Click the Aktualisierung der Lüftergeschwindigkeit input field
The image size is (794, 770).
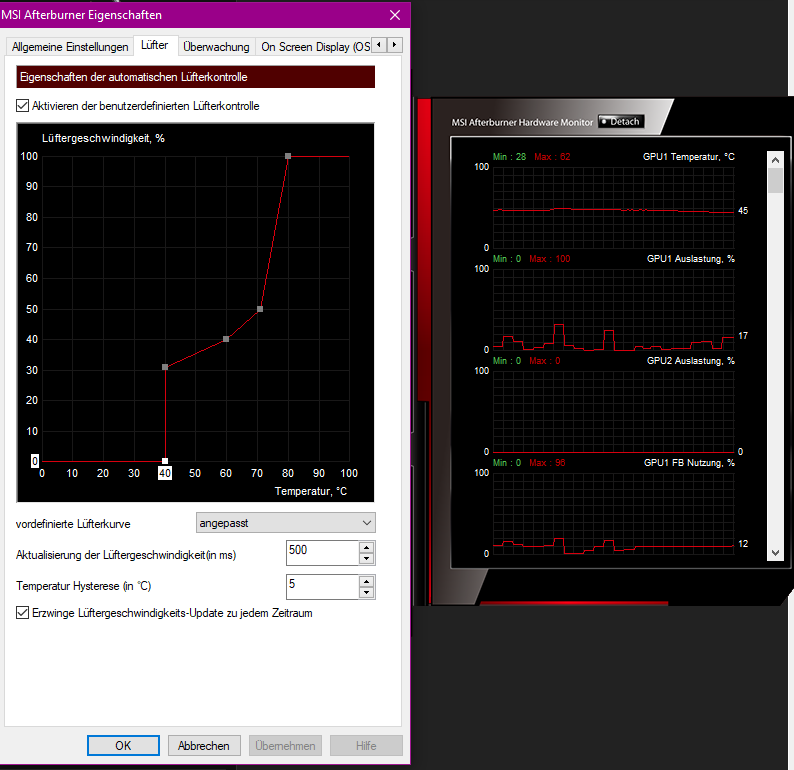(323, 552)
